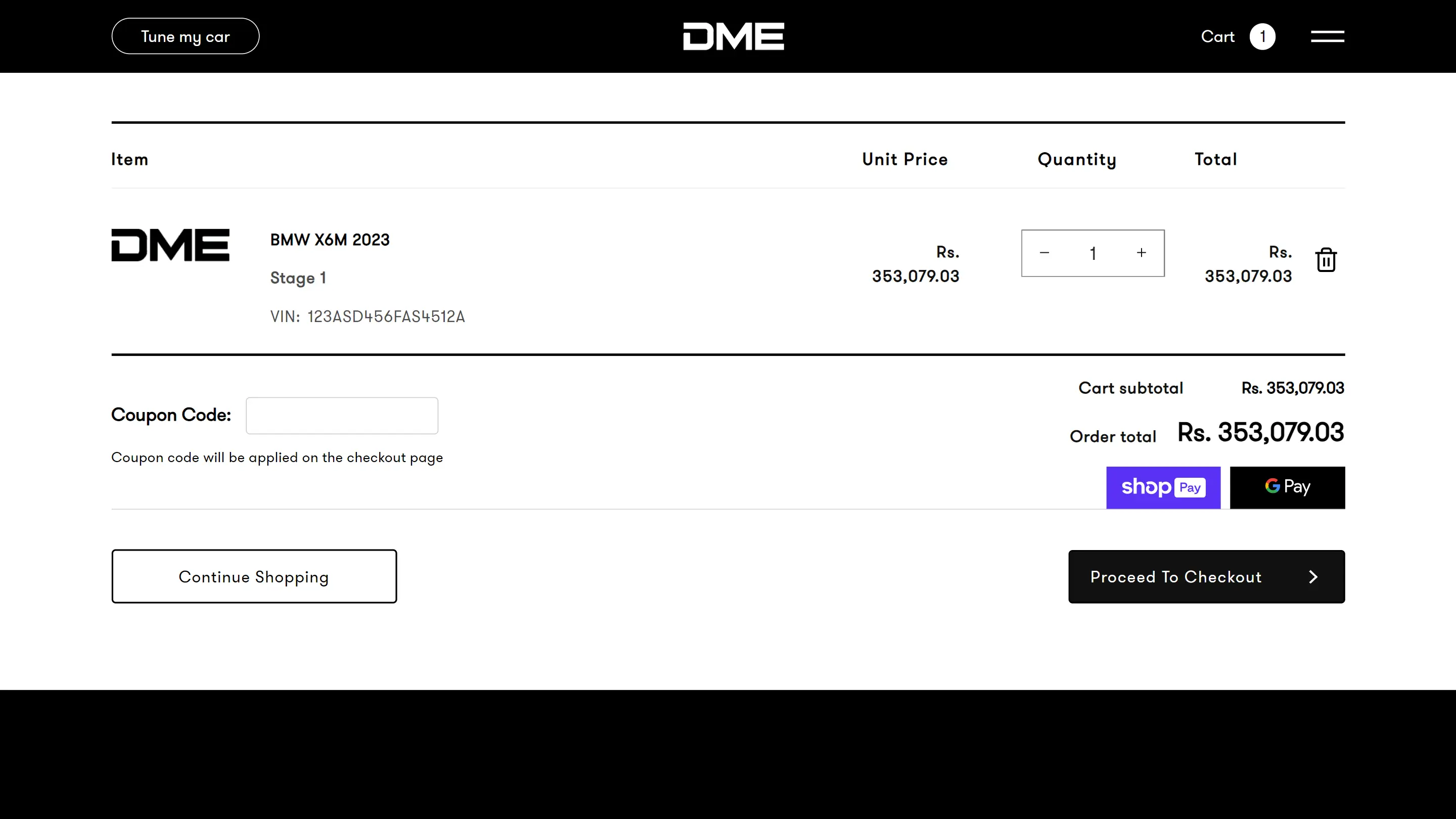
Task: Click the VIN number text
Action: pos(385,316)
